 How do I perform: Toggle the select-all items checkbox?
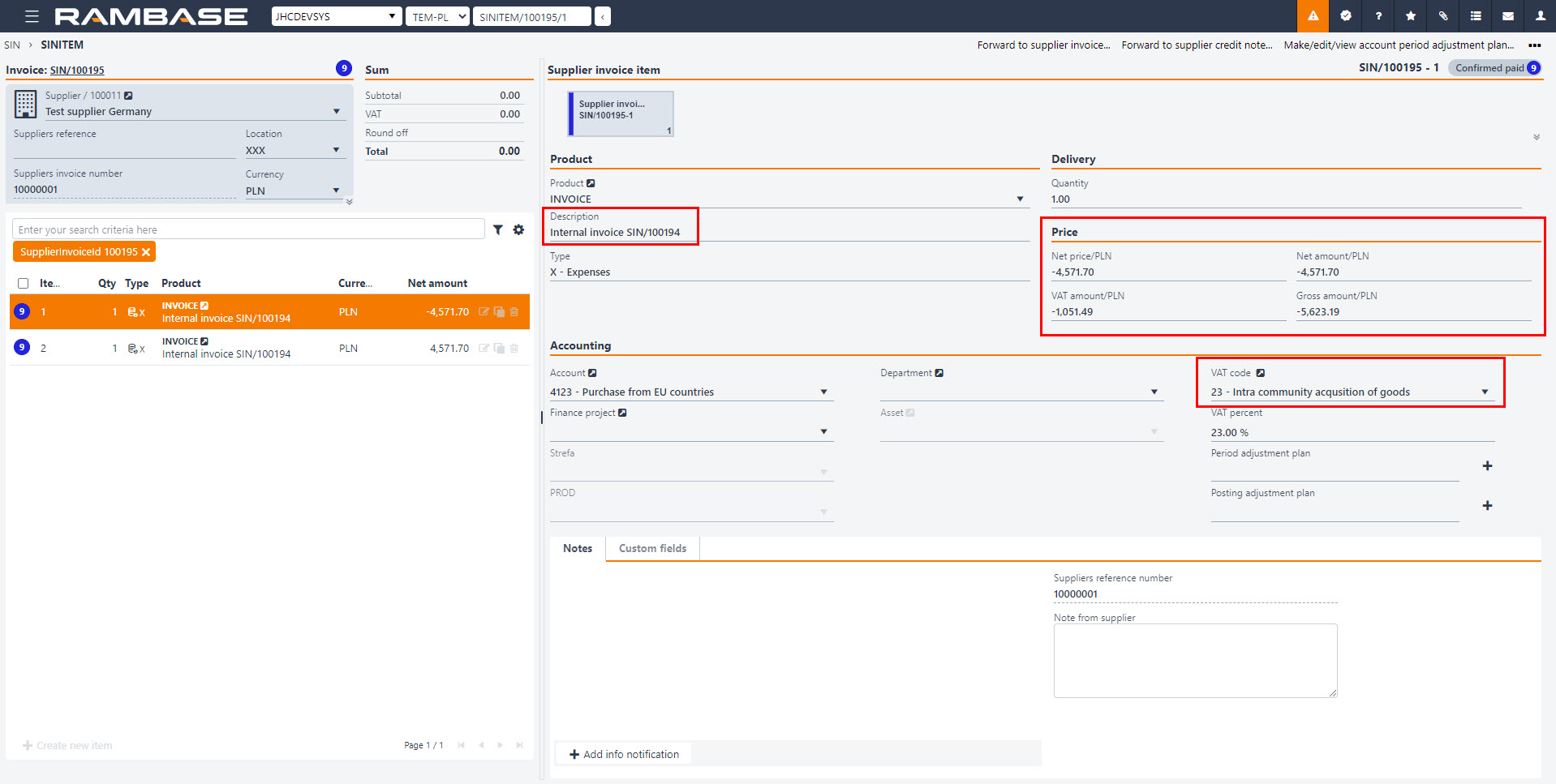coord(24,283)
